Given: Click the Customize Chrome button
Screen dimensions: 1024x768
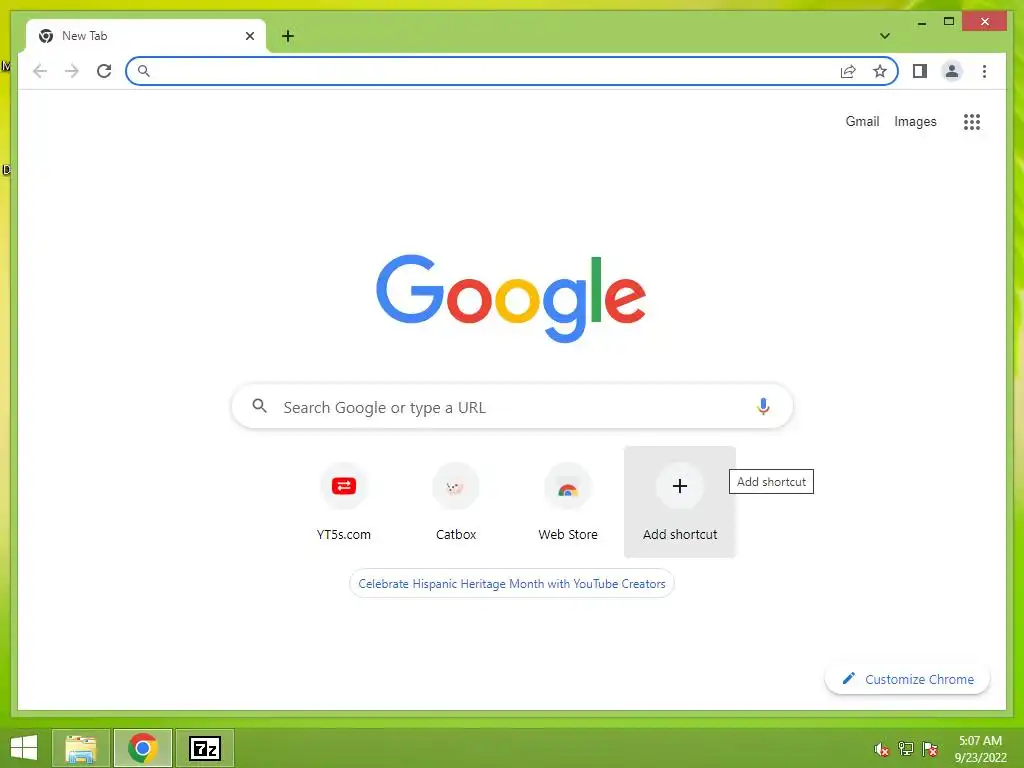Looking at the screenshot, I should [908, 679].
